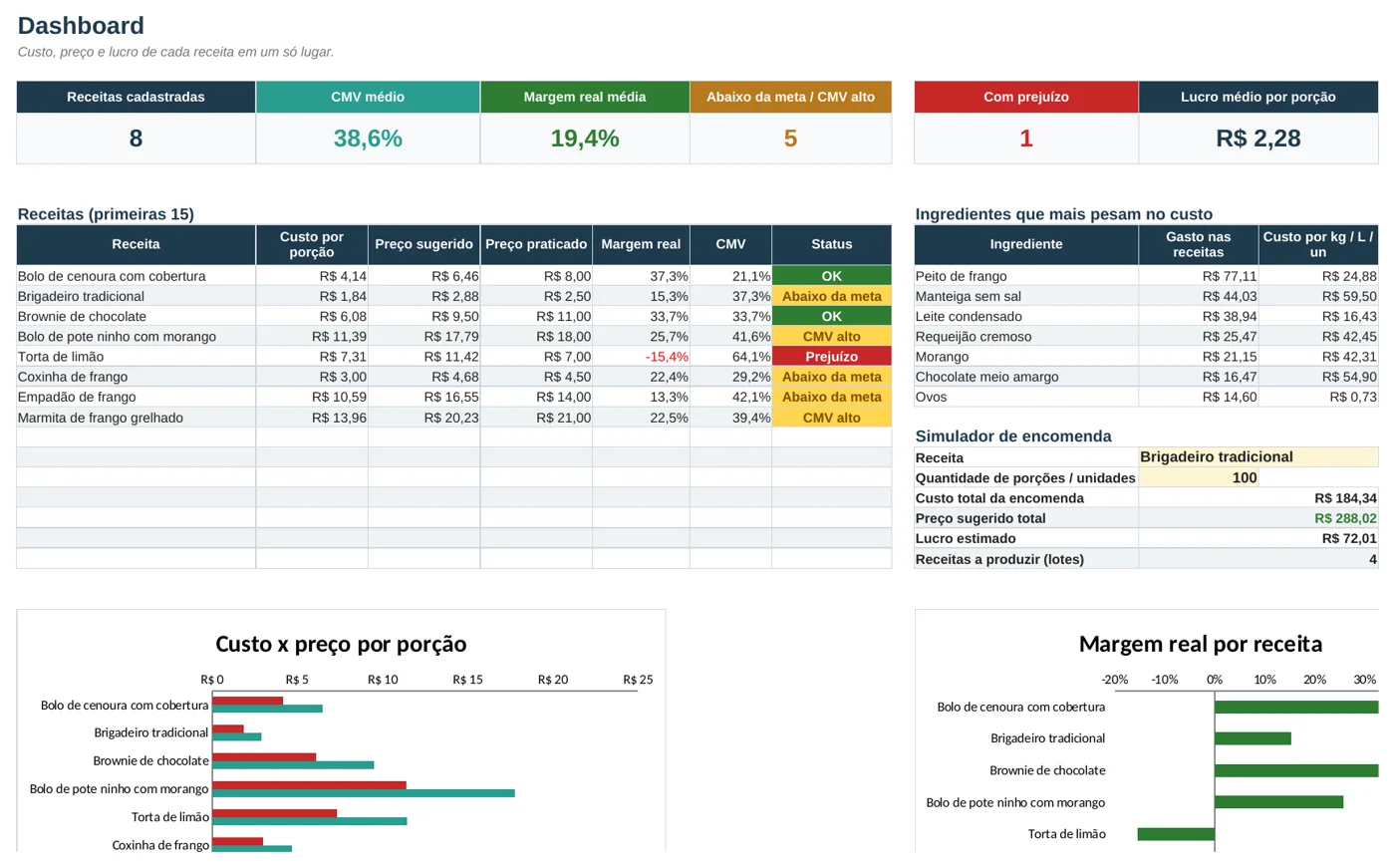Click the 'Gasto nas receitas' column header
Viewport: 1395px width, 868px height.
(1199, 244)
